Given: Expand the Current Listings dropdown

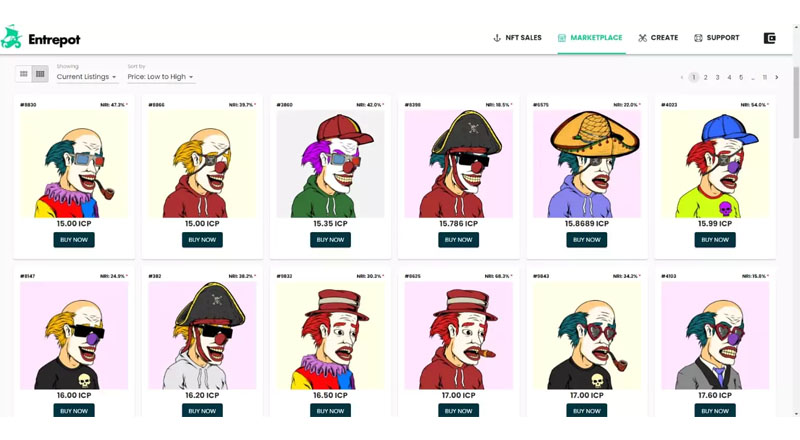Looking at the screenshot, I should [87, 77].
